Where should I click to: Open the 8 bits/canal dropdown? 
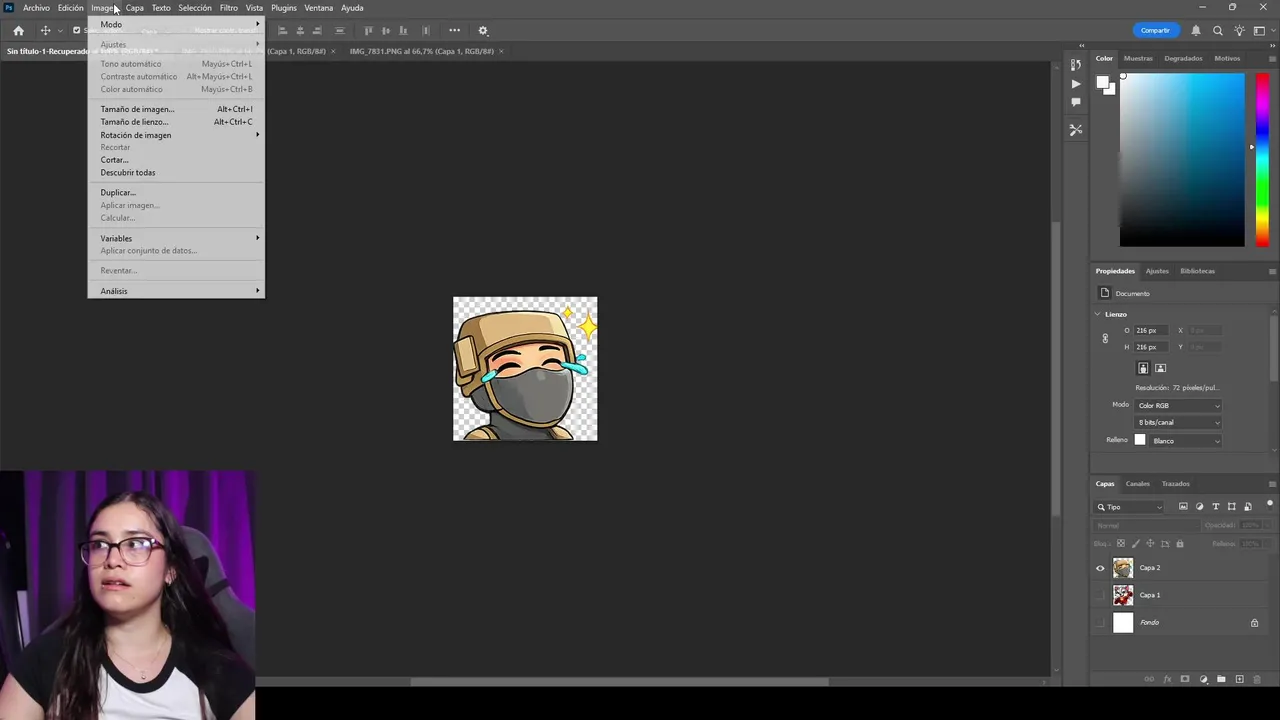(1178, 422)
